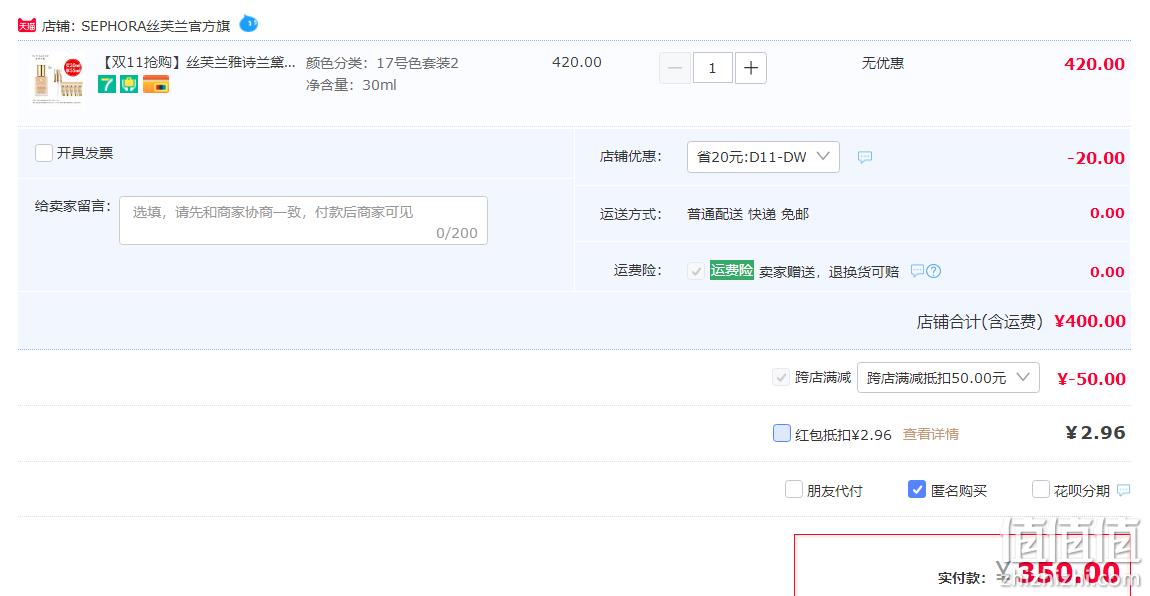Click the green shield service badge

pos(129,84)
